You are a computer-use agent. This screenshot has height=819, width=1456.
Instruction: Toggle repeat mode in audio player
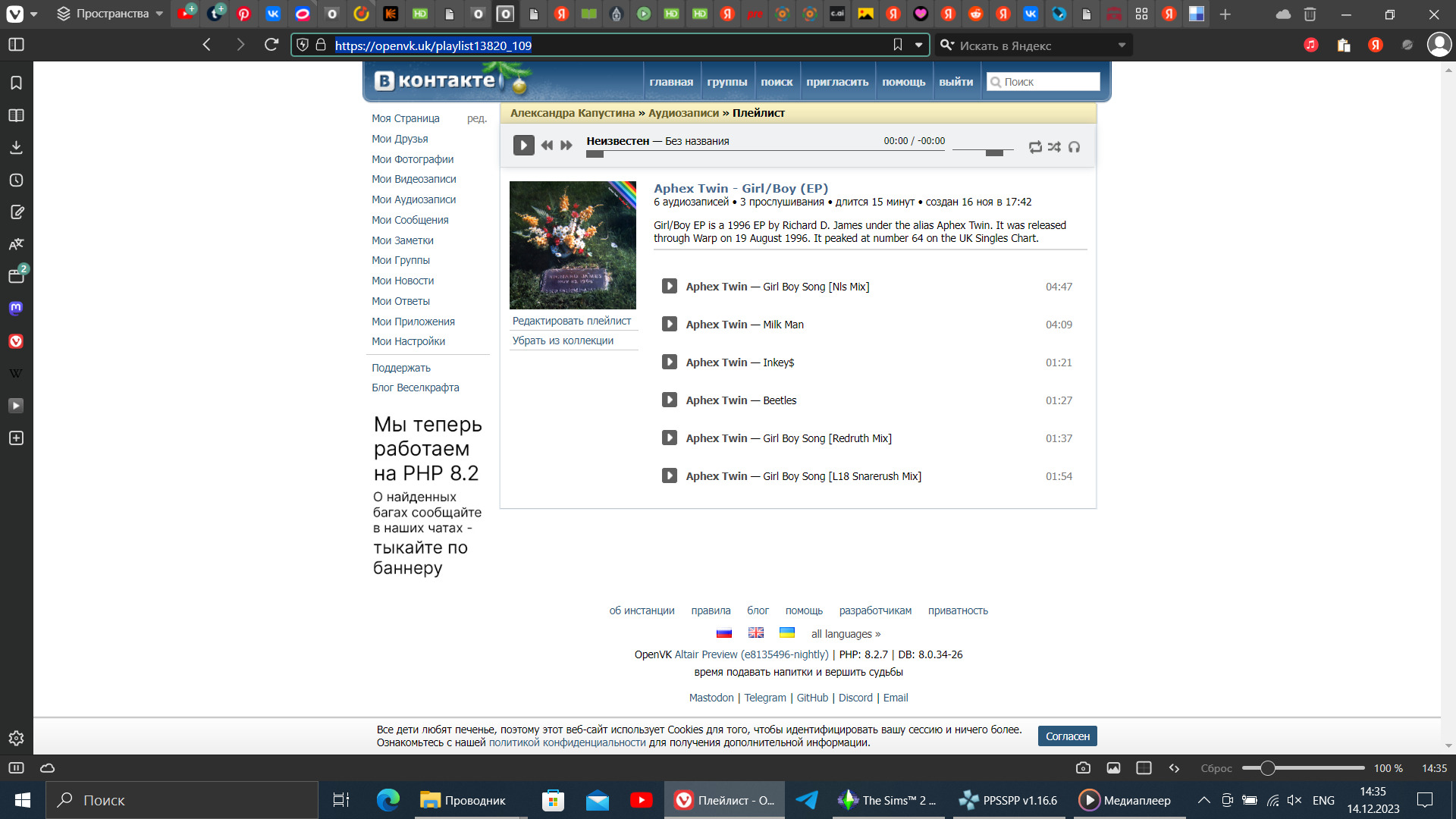point(1035,147)
